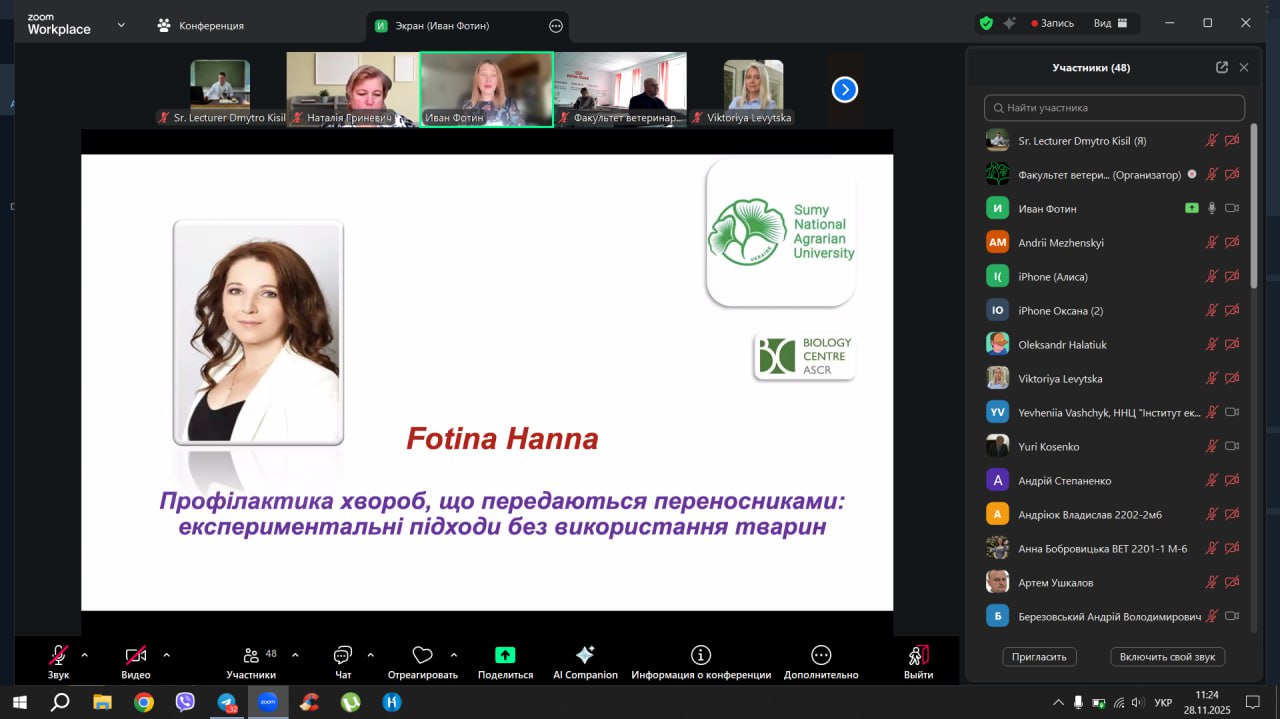Expand audio options arrow next to Звук

pos(85,655)
